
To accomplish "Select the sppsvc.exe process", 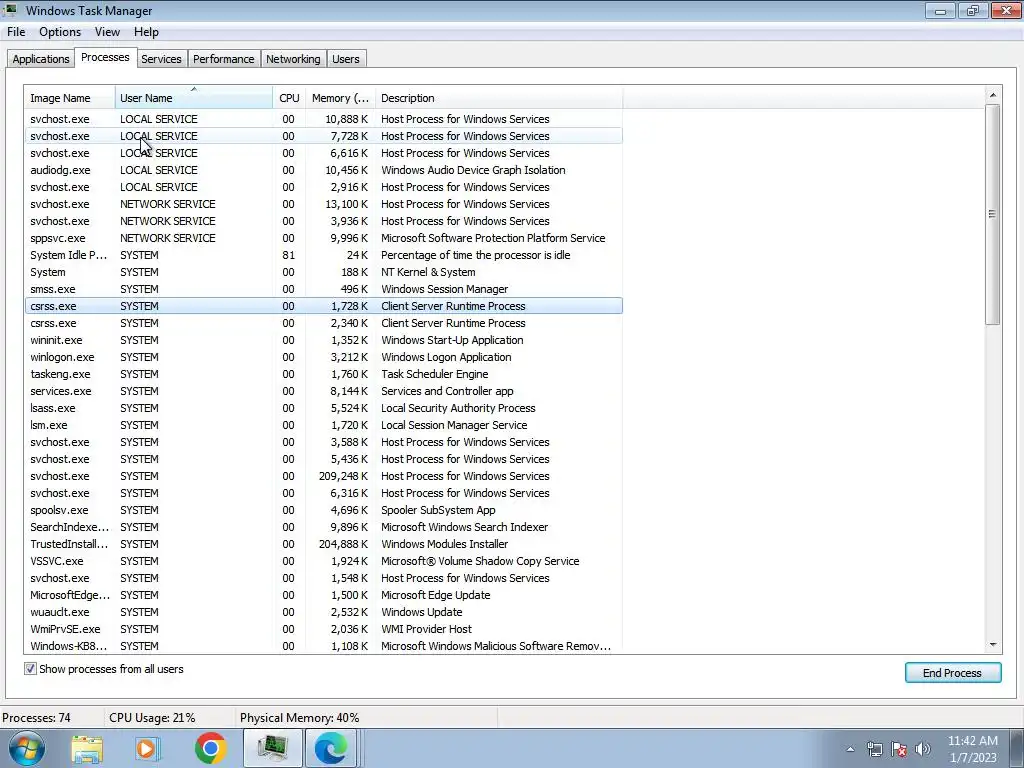I will (323, 238).
